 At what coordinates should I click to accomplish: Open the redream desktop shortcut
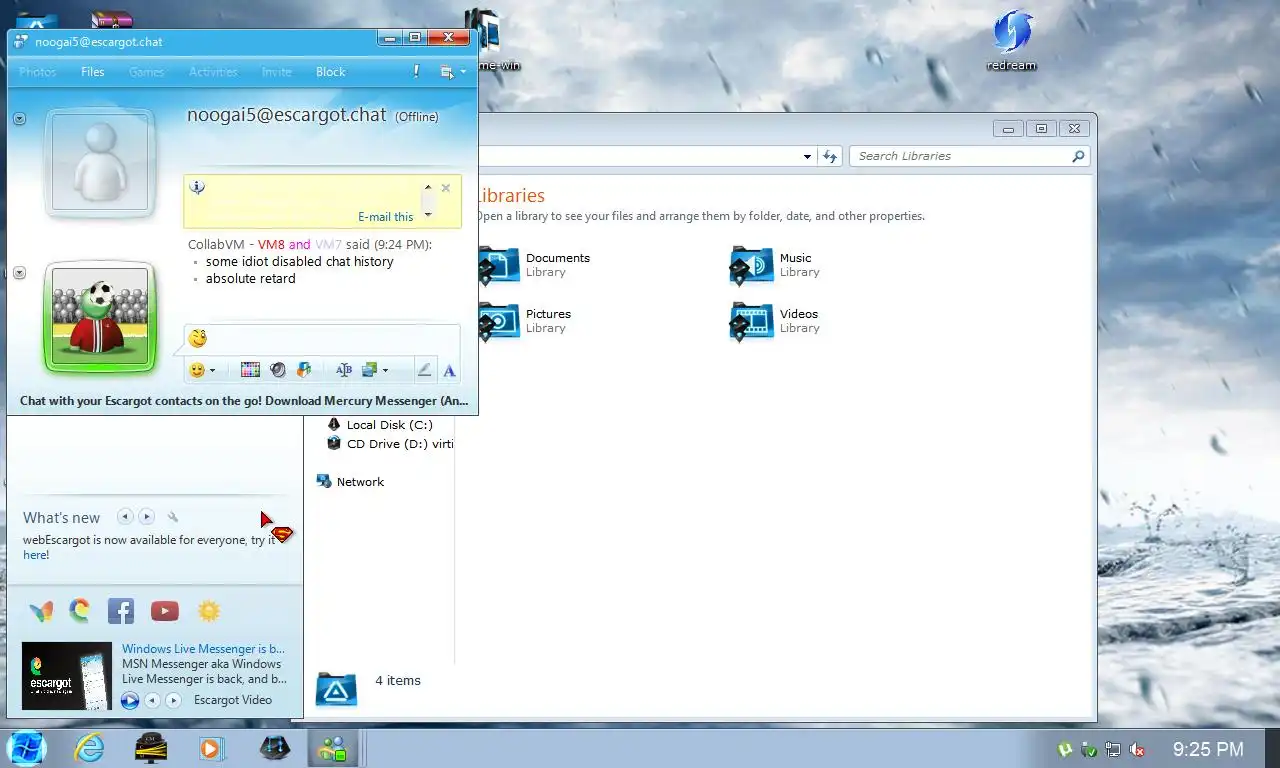(x=1011, y=41)
